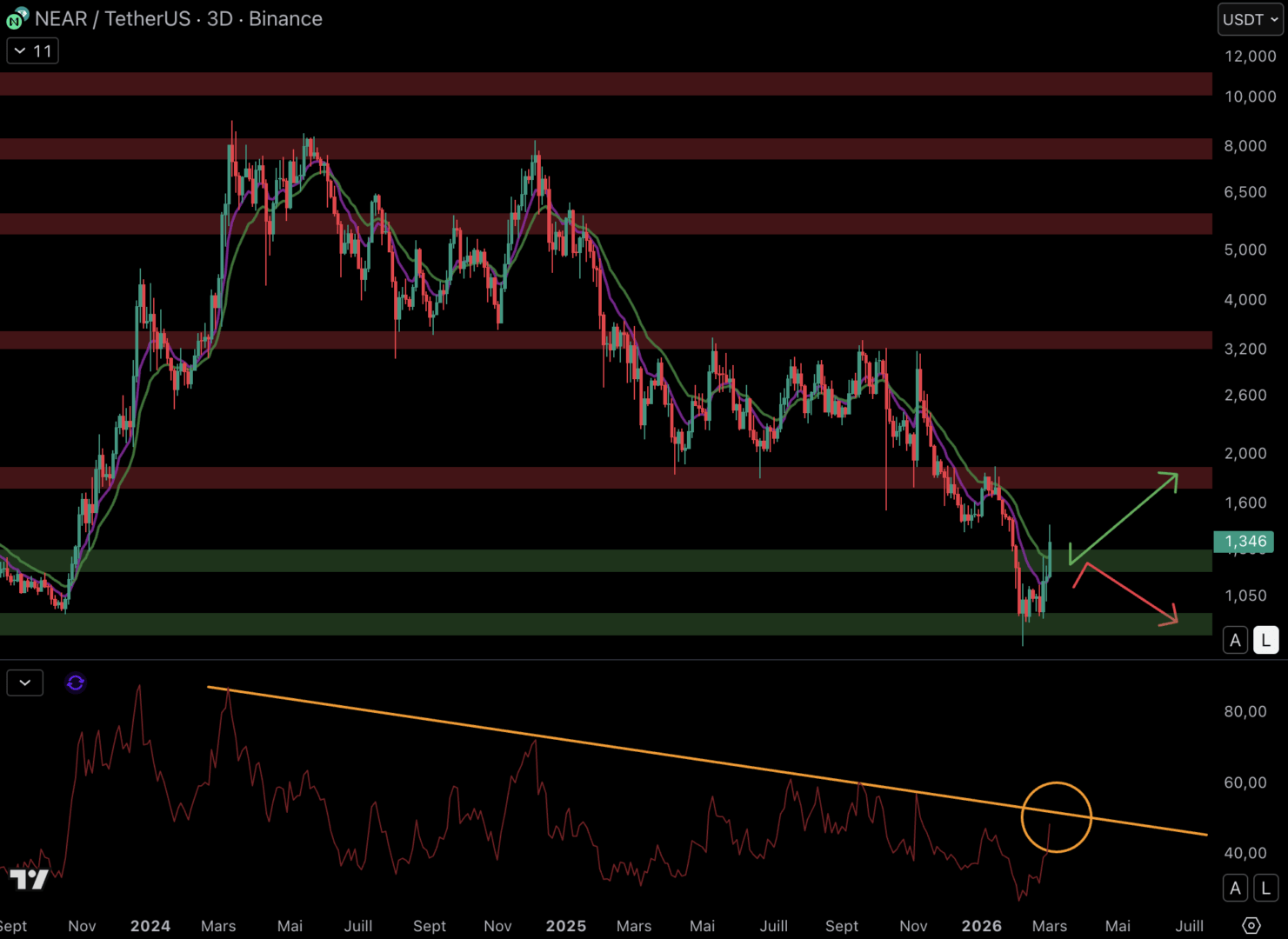The image size is (1288, 939).
Task: Toggle auto scale (A) in indicator pane
Action: coord(1235,889)
